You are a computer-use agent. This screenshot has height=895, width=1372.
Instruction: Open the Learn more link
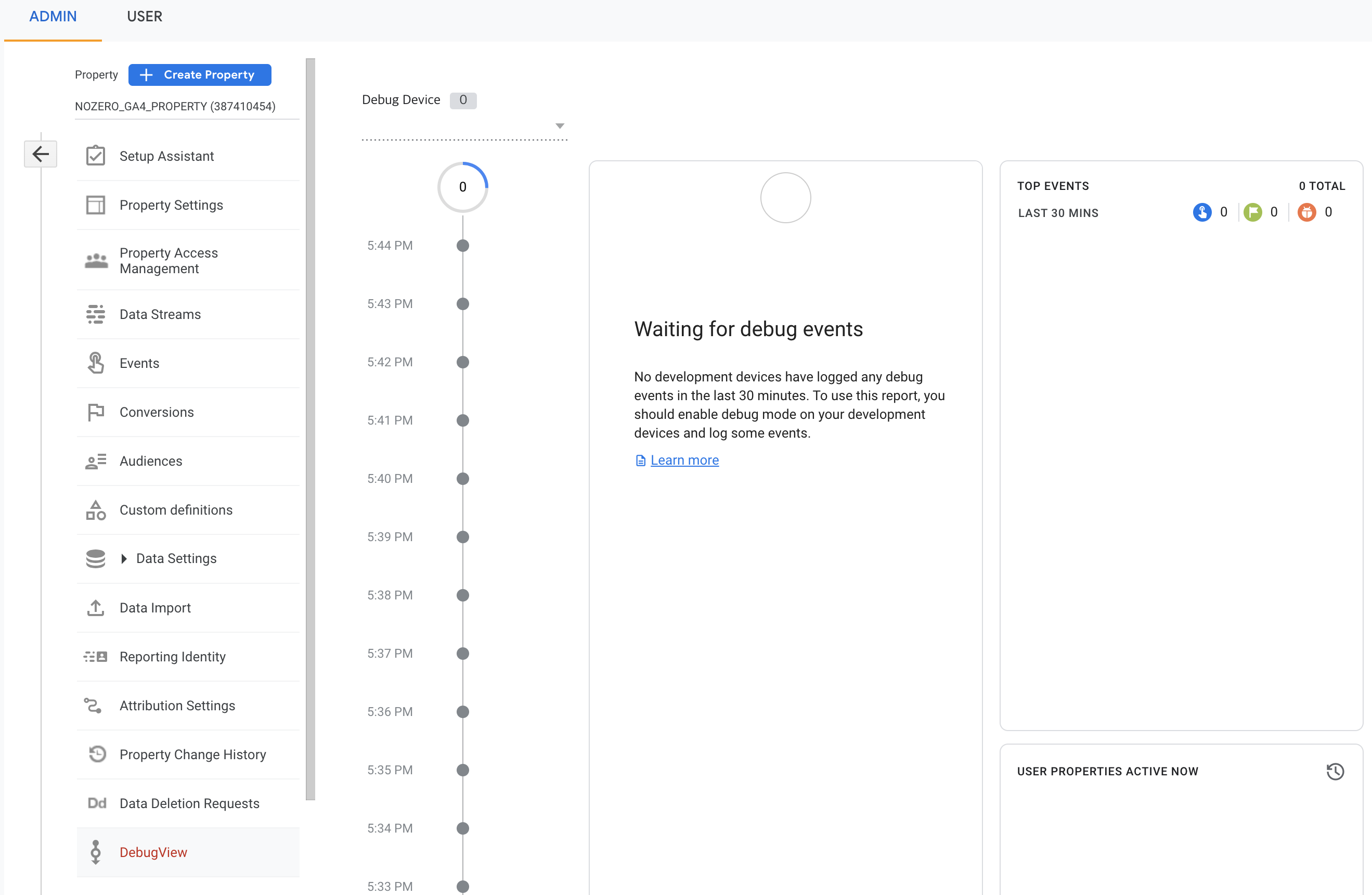[684, 460]
